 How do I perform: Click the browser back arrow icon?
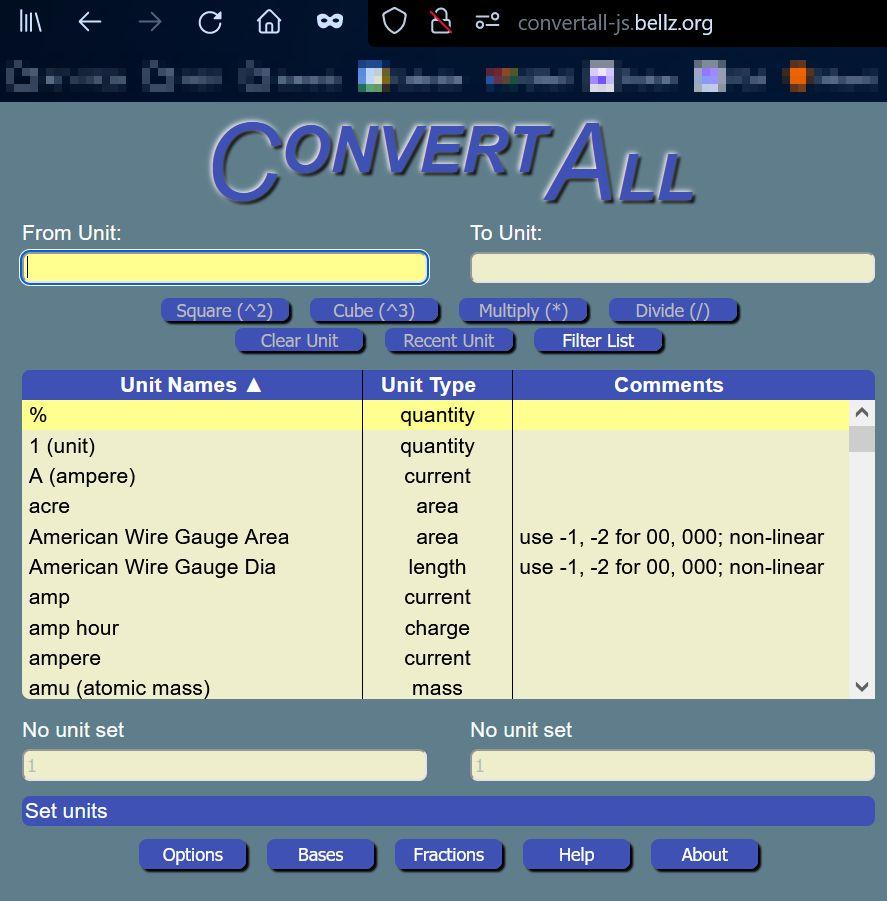90,22
